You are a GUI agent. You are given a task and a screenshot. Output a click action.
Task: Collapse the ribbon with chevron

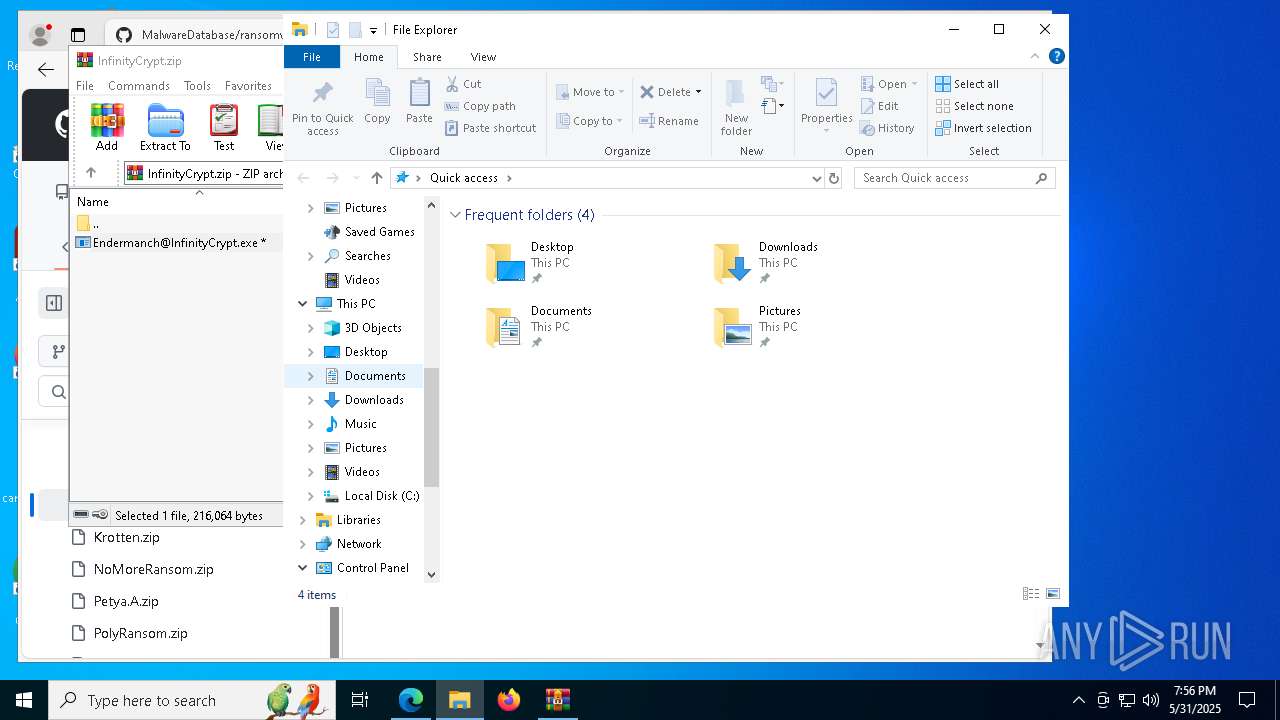1035,56
